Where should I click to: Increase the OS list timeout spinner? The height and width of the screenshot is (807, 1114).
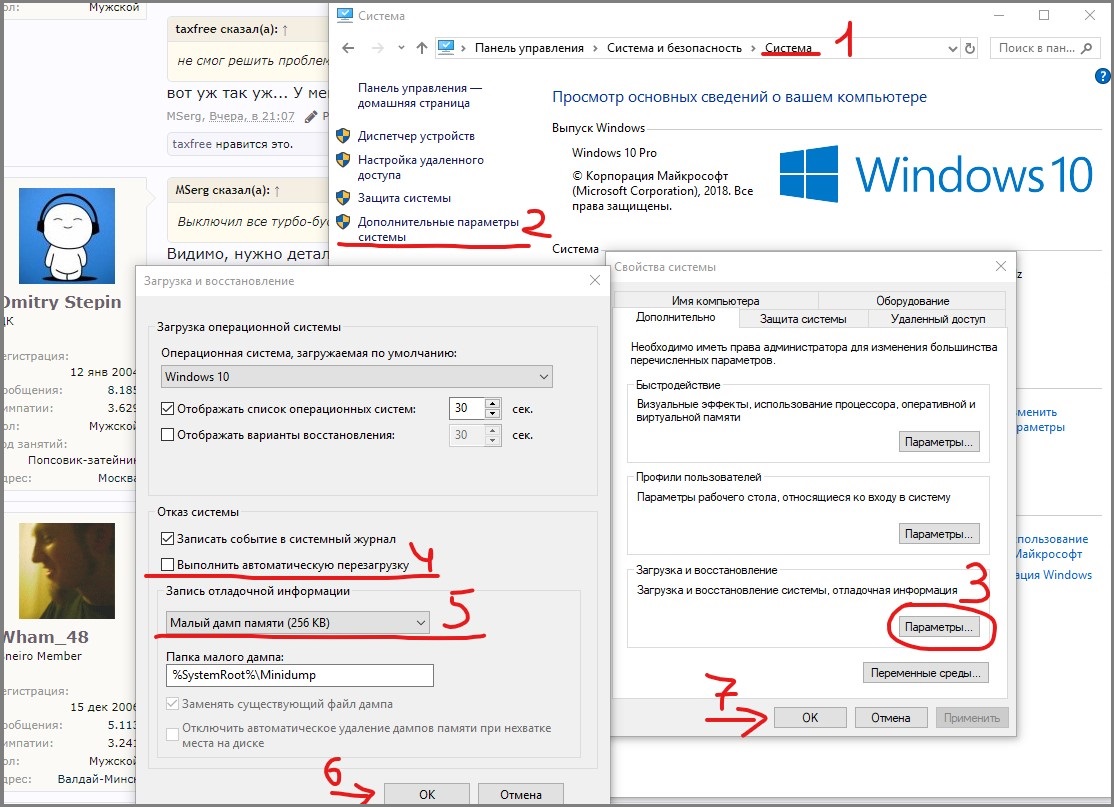point(492,404)
